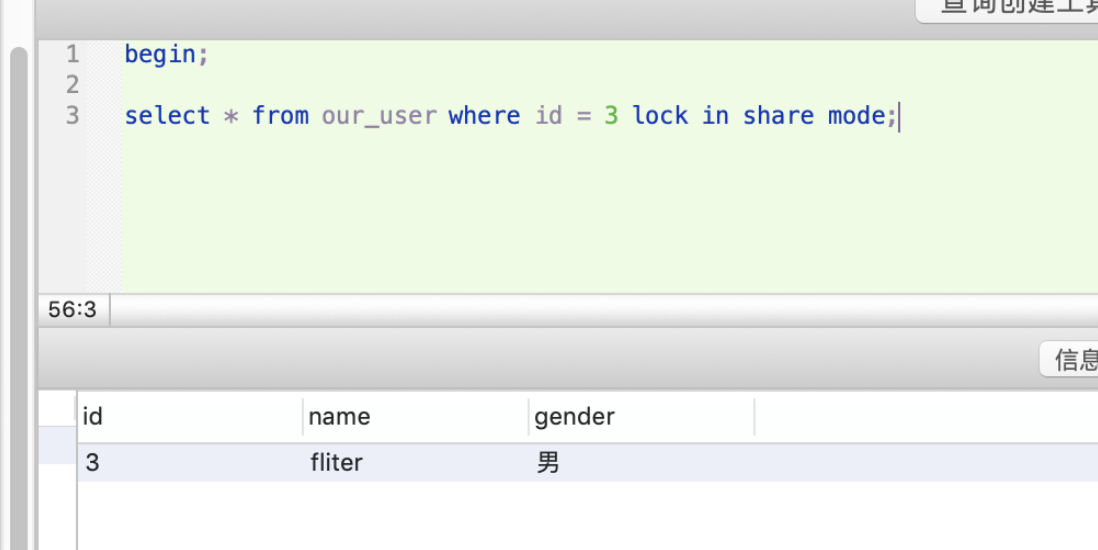Click the select keyword in the query
This screenshot has width=1098, height=550.
coord(167,116)
